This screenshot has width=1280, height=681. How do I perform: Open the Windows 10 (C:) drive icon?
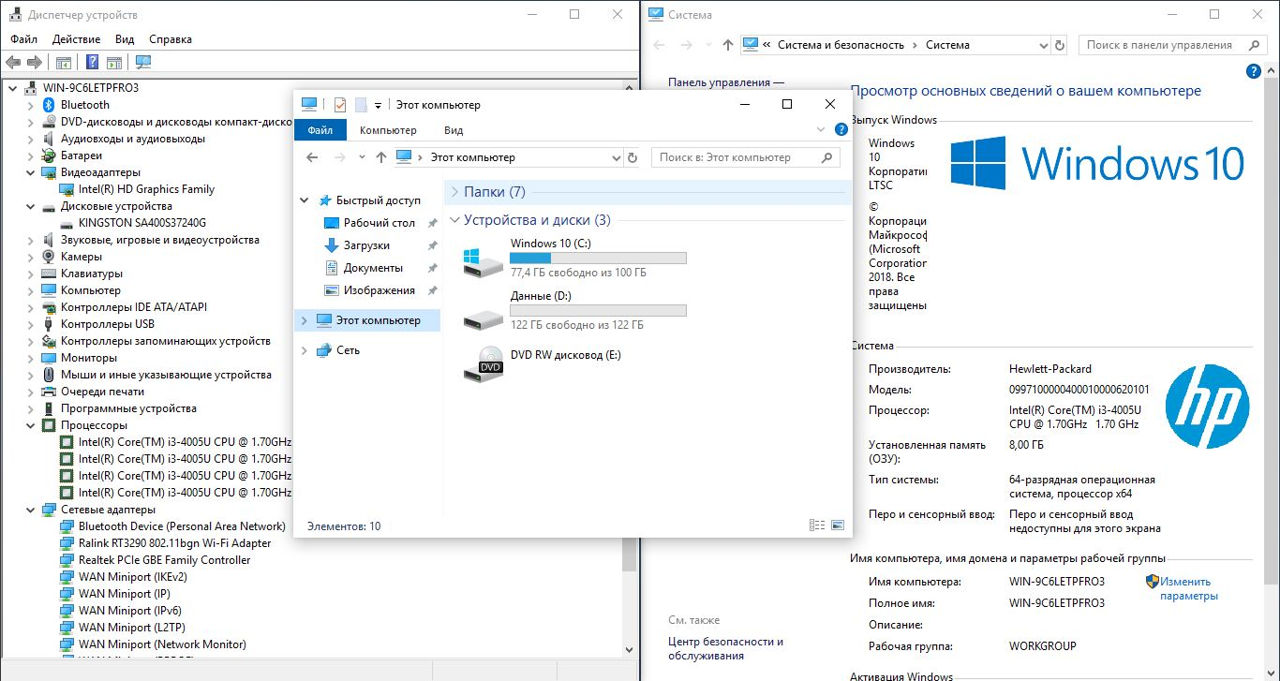(x=484, y=262)
